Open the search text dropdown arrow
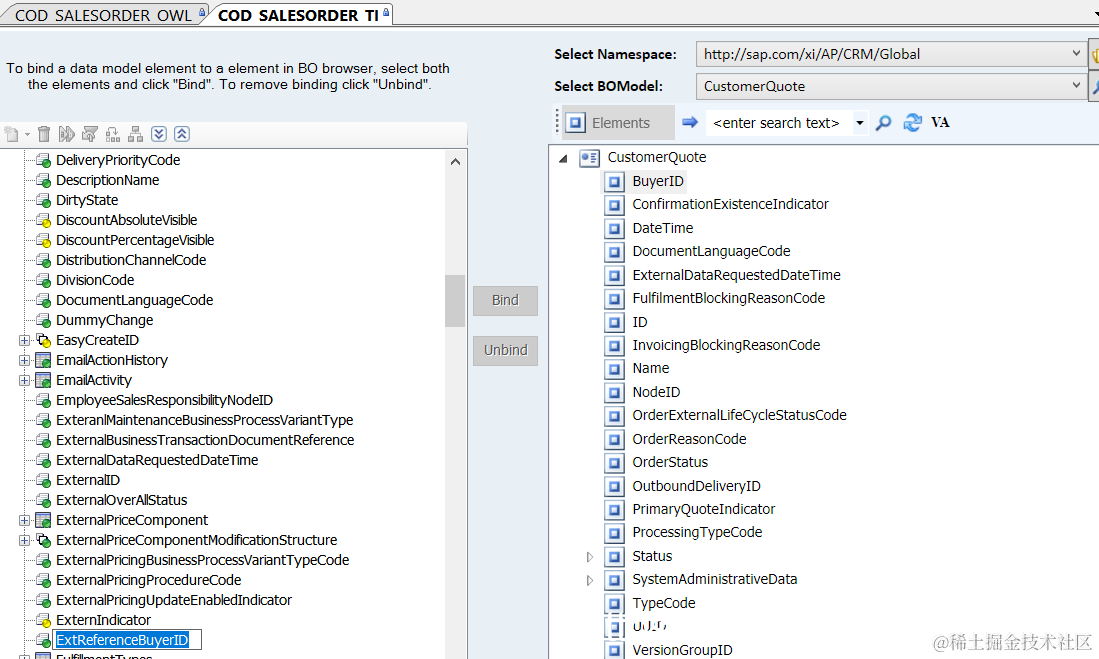 [x=860, y=123]
